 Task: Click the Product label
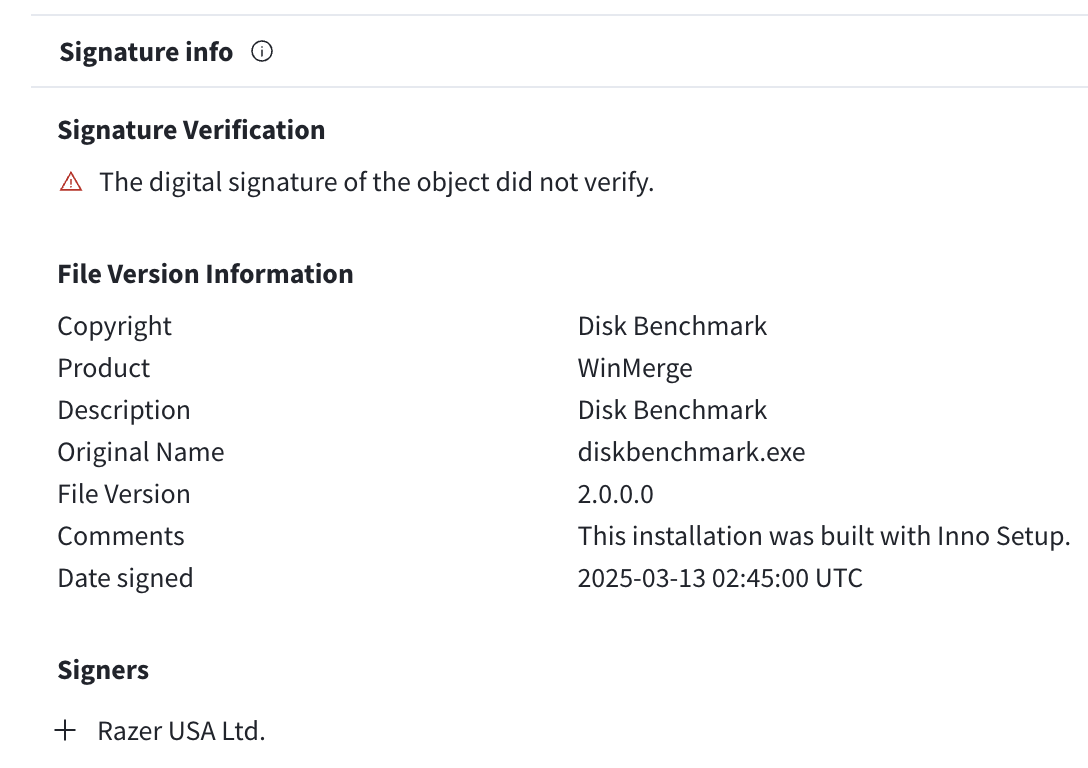pos(103,368)
